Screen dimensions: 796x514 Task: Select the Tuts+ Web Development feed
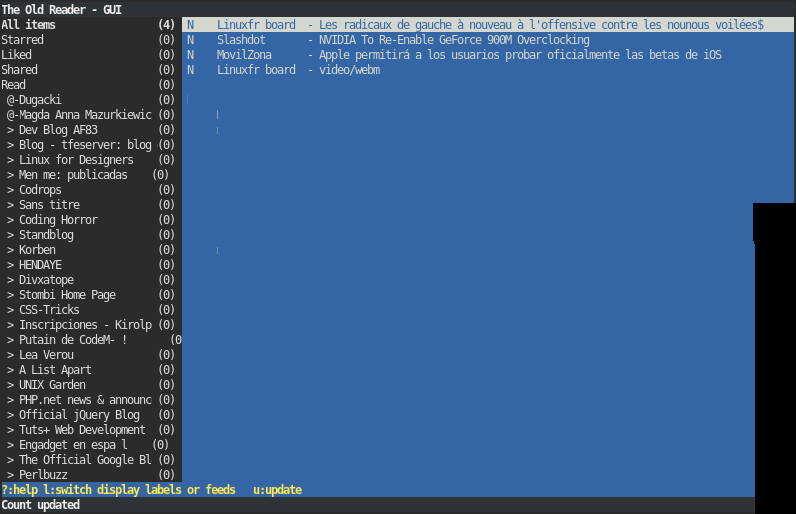pyautogui.click(x=90, y=430)
